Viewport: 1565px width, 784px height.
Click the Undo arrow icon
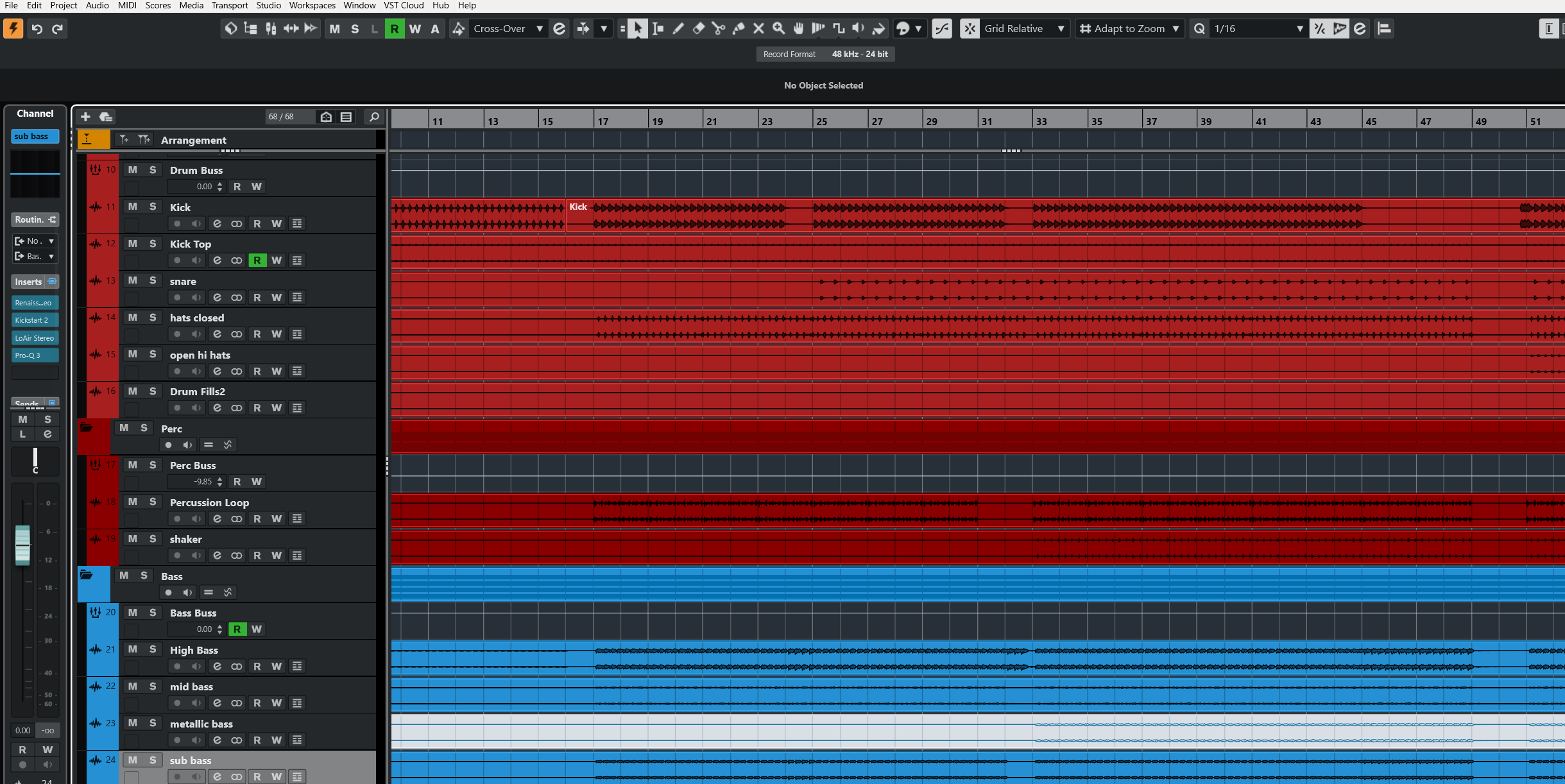(37, 28)
